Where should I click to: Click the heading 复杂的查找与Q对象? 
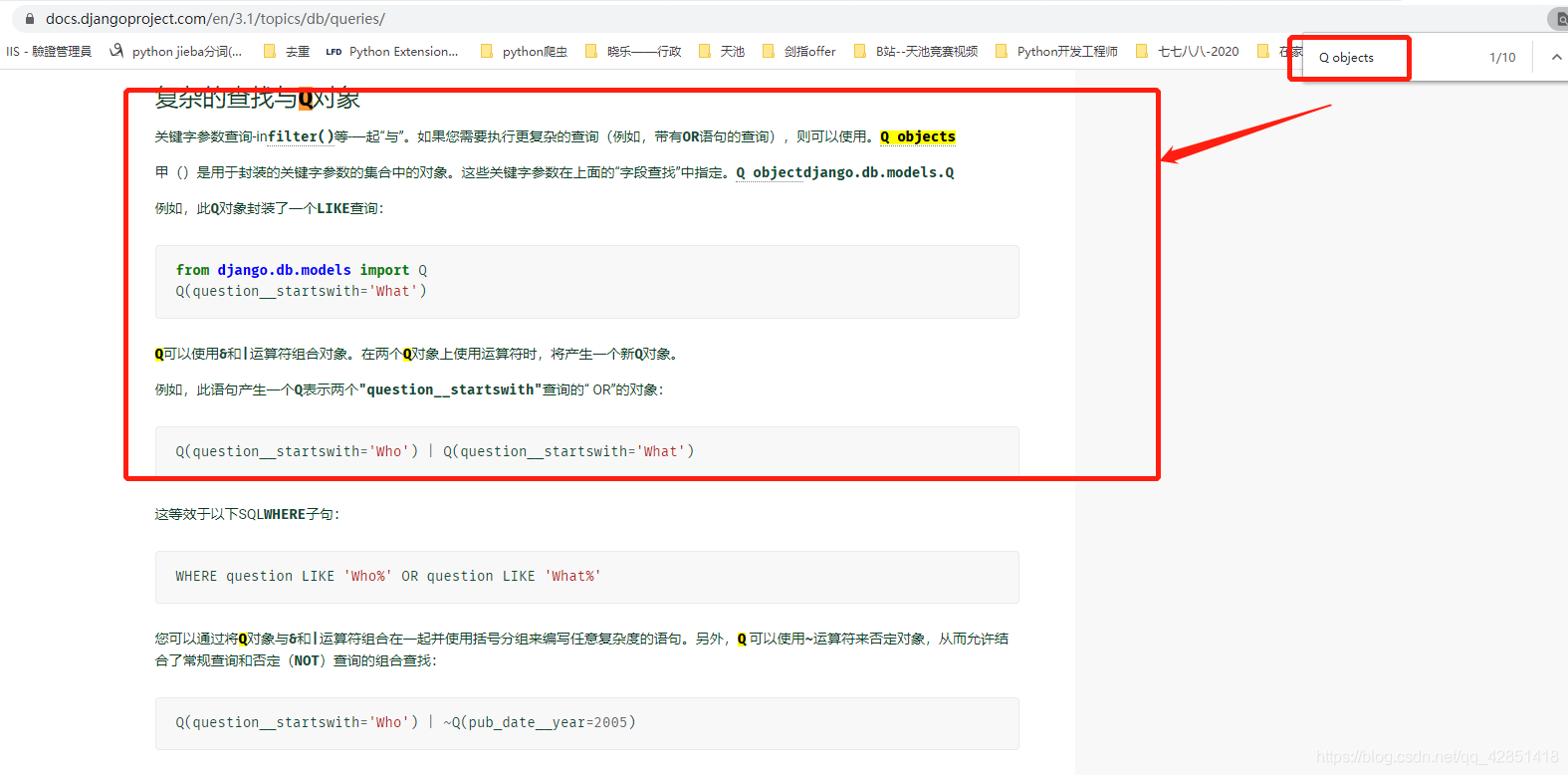pyautogui.click(x=258, y=99)
